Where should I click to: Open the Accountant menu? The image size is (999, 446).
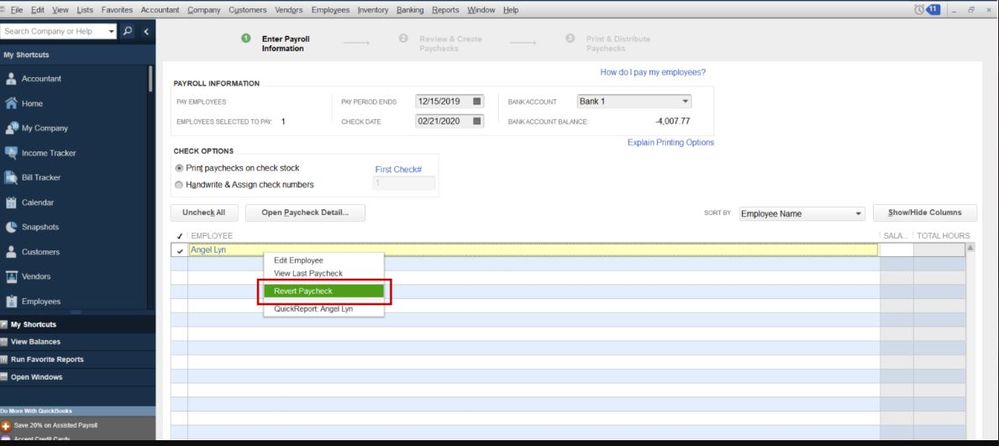[160, 10]
